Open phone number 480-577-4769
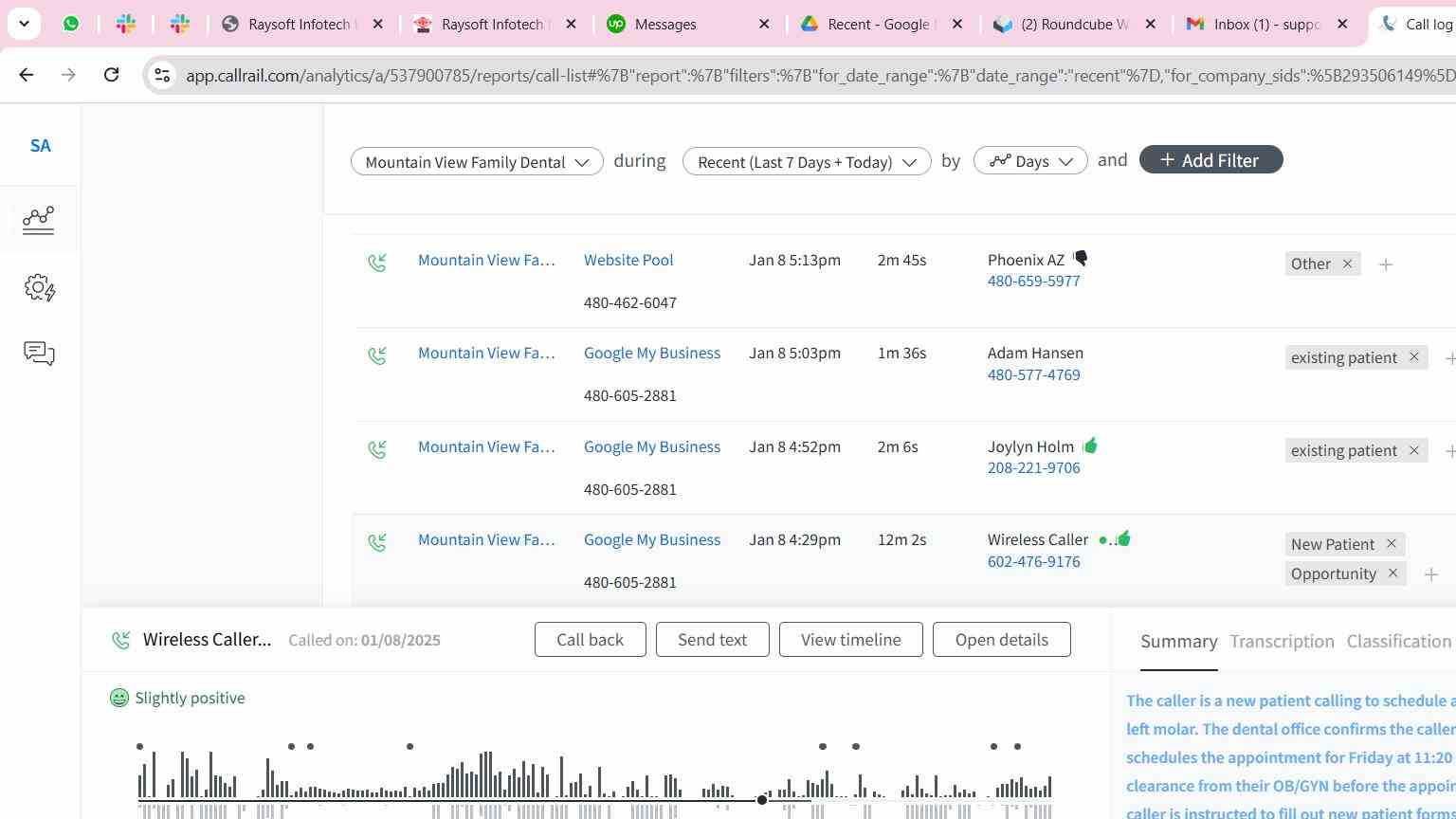This screenshot has height=819, width=1456. click(x=1034, y=375)
